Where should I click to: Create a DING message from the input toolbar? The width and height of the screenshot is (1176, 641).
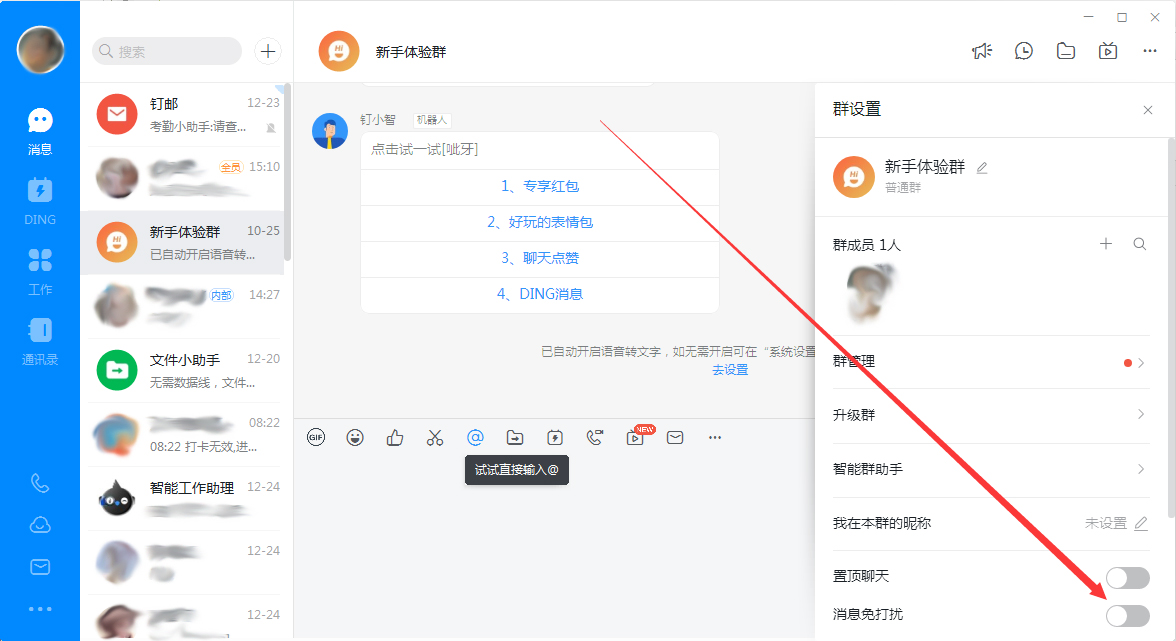(x=555, y=437)
